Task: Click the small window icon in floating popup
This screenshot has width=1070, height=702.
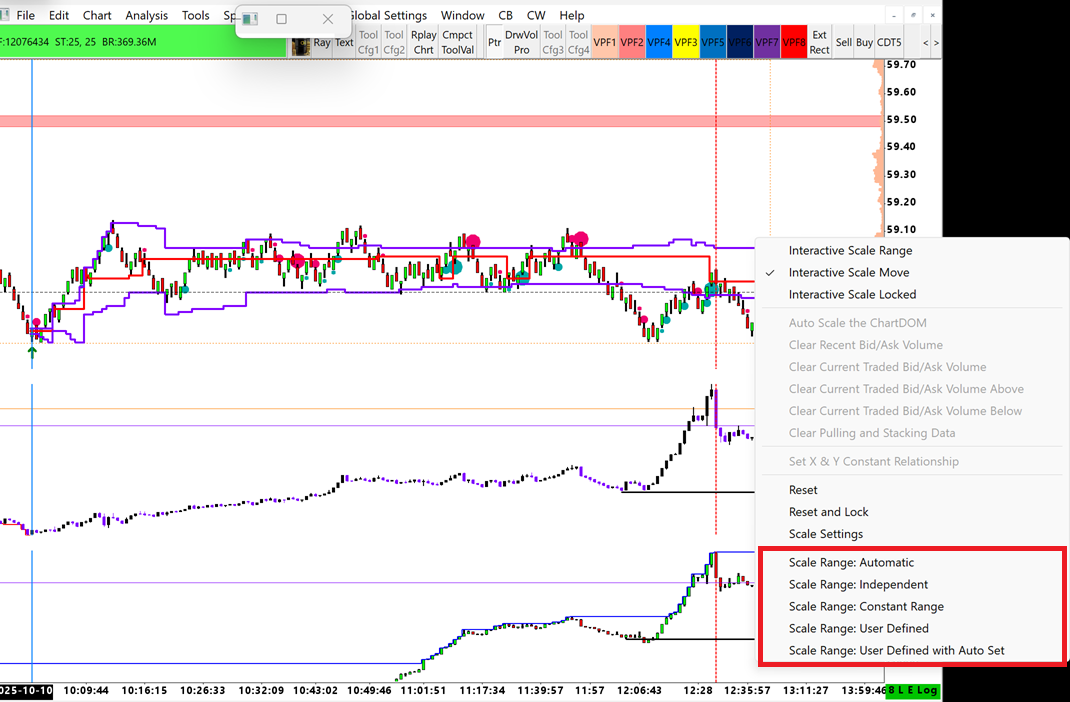Action: pos(250,19)
